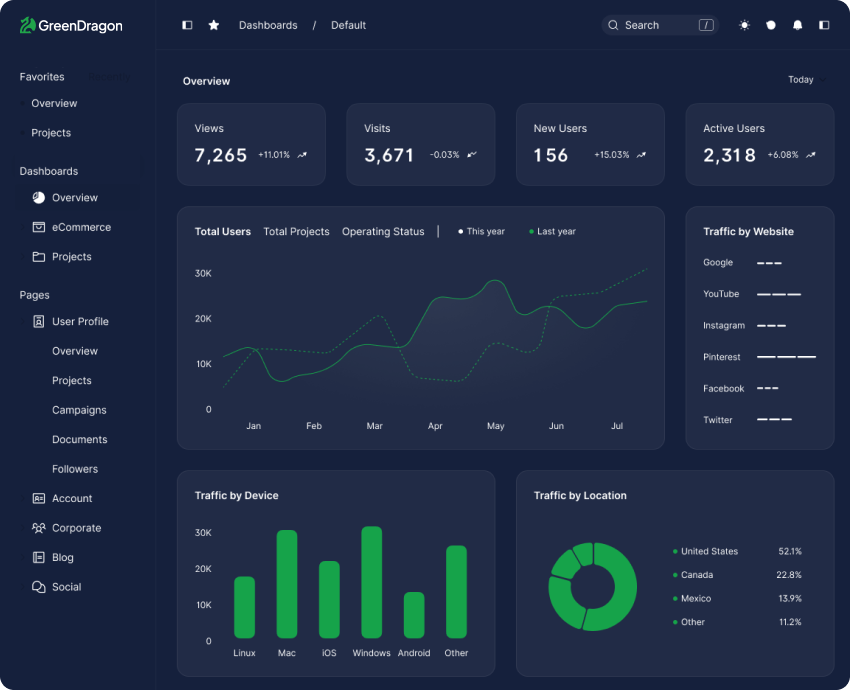Open eCommerce dashboard via its bag icon
Image resolution: width=850 pixels, height=690 pixels.
(39, 227)
